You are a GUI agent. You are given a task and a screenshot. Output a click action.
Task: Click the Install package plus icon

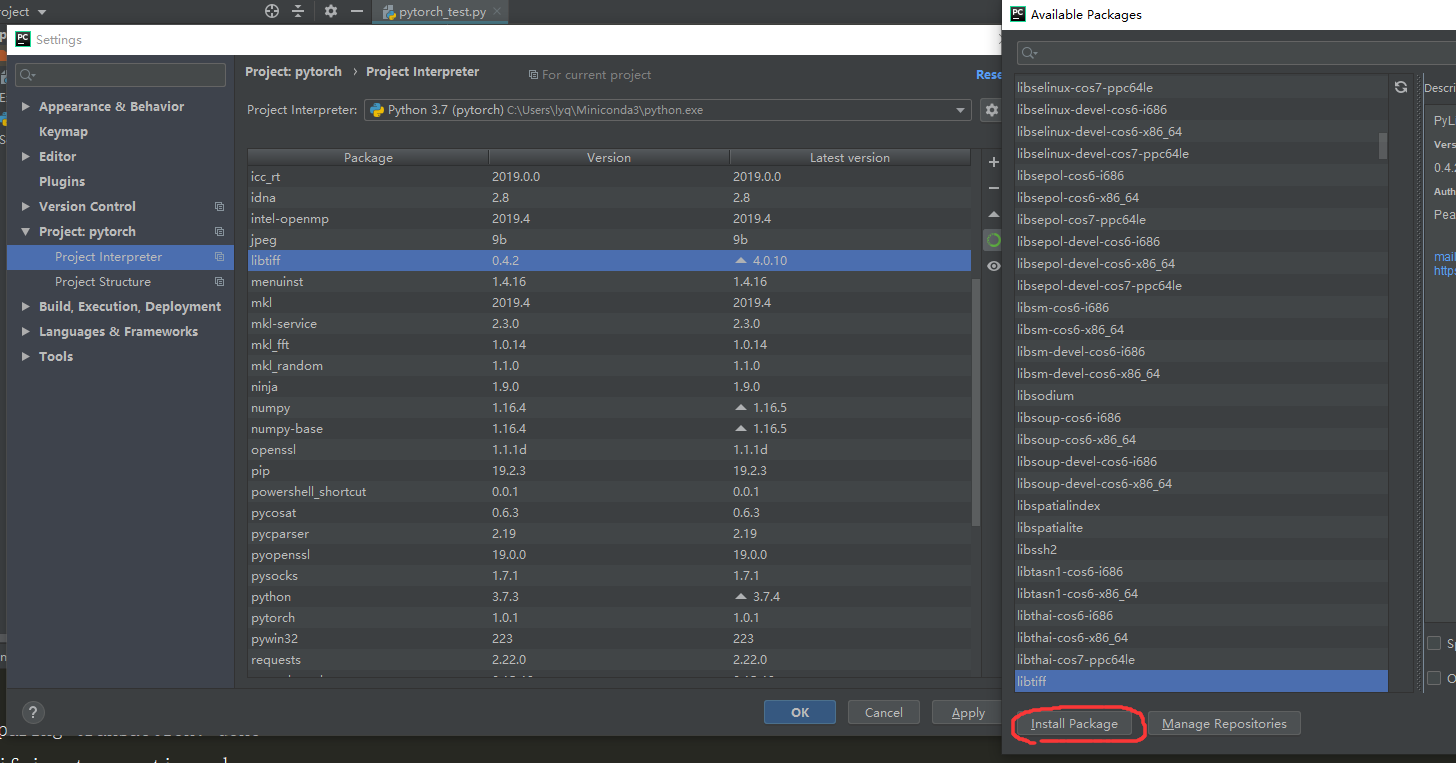(993, 161)
